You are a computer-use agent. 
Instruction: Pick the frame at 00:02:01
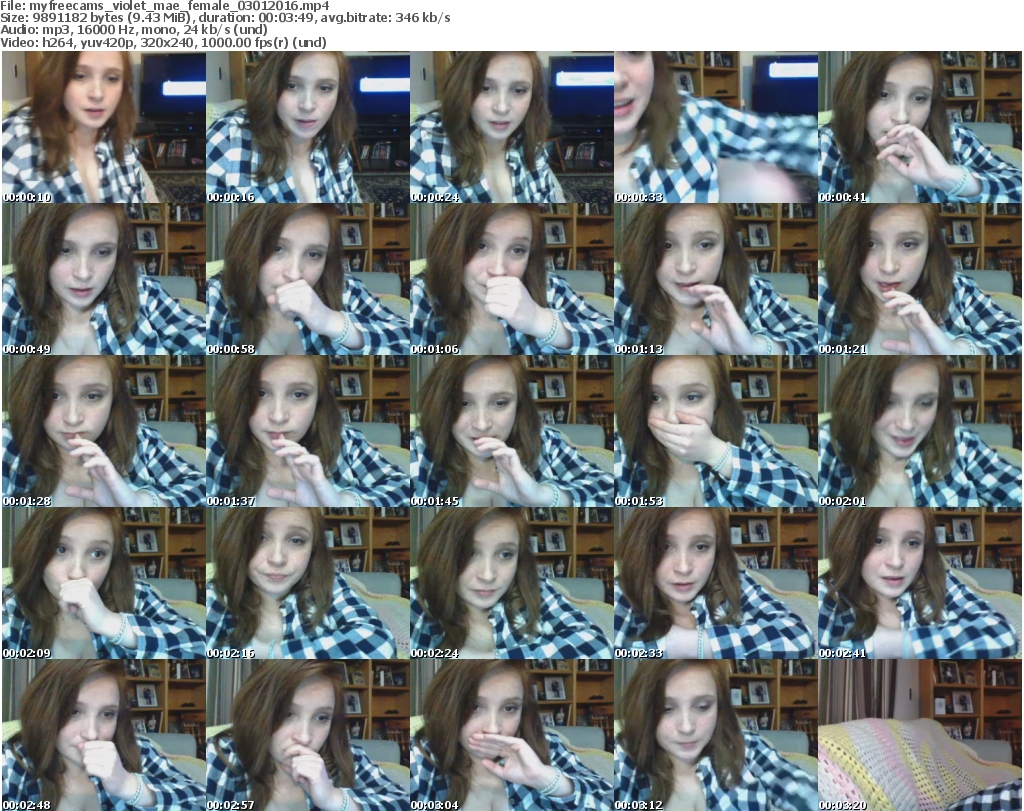tap(920, 431)
